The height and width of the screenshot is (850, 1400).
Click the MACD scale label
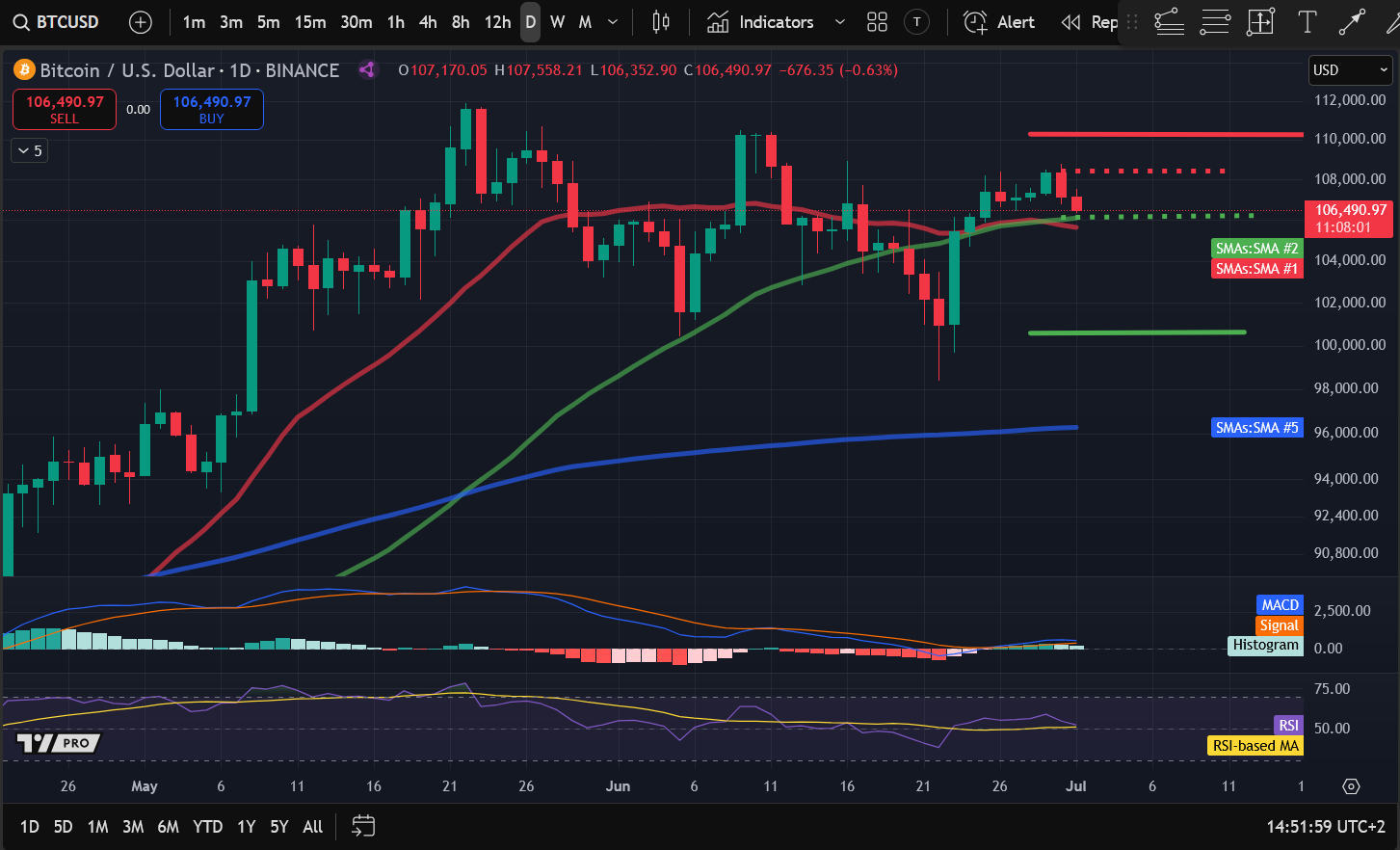point(1281,605)
